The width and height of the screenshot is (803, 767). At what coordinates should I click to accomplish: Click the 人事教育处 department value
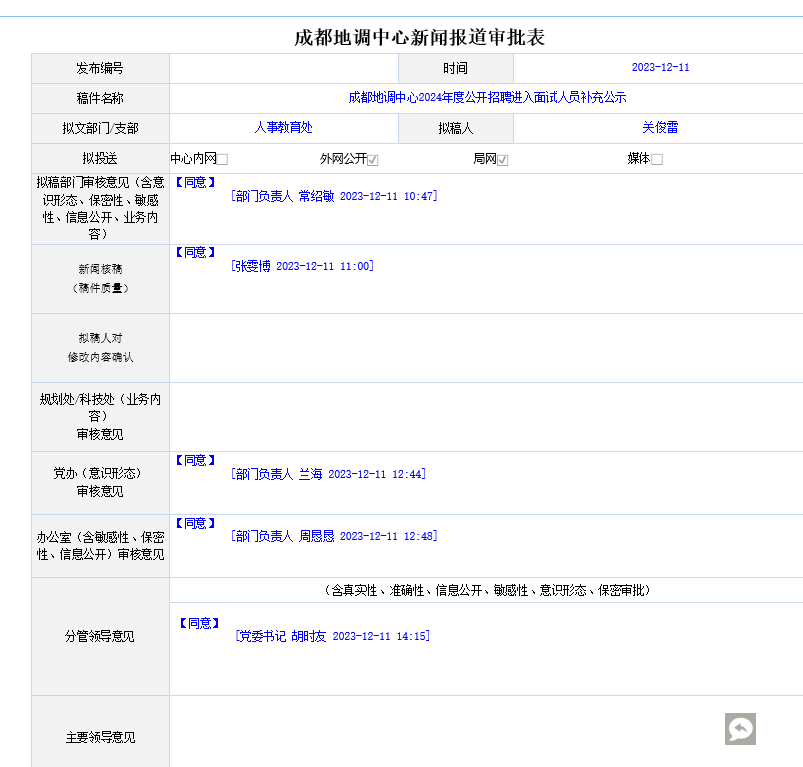coord(283,128)
